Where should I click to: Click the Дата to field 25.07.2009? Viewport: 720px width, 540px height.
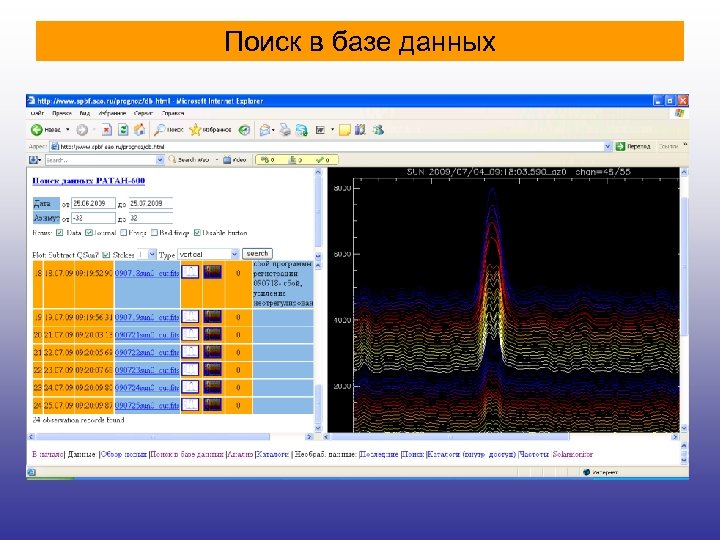(151, 203)
